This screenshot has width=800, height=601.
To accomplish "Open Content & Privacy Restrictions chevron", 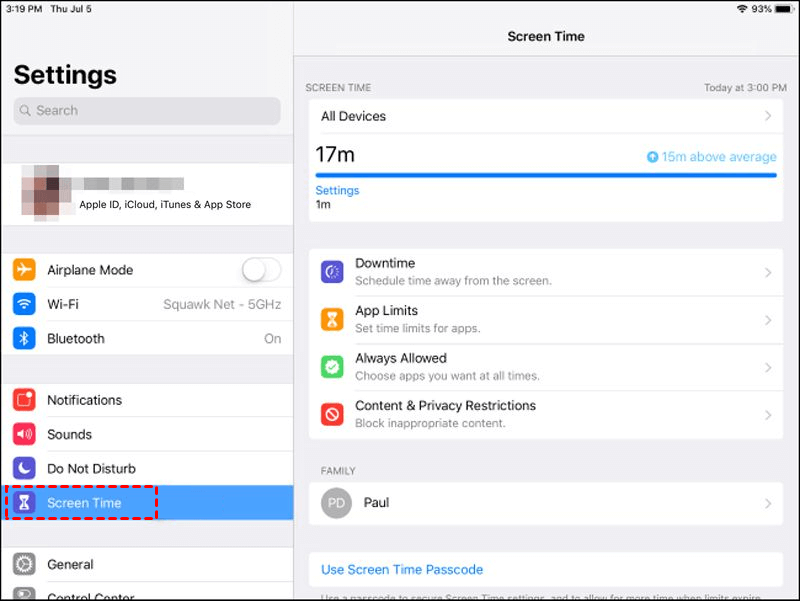I will [x=768, y=415].
